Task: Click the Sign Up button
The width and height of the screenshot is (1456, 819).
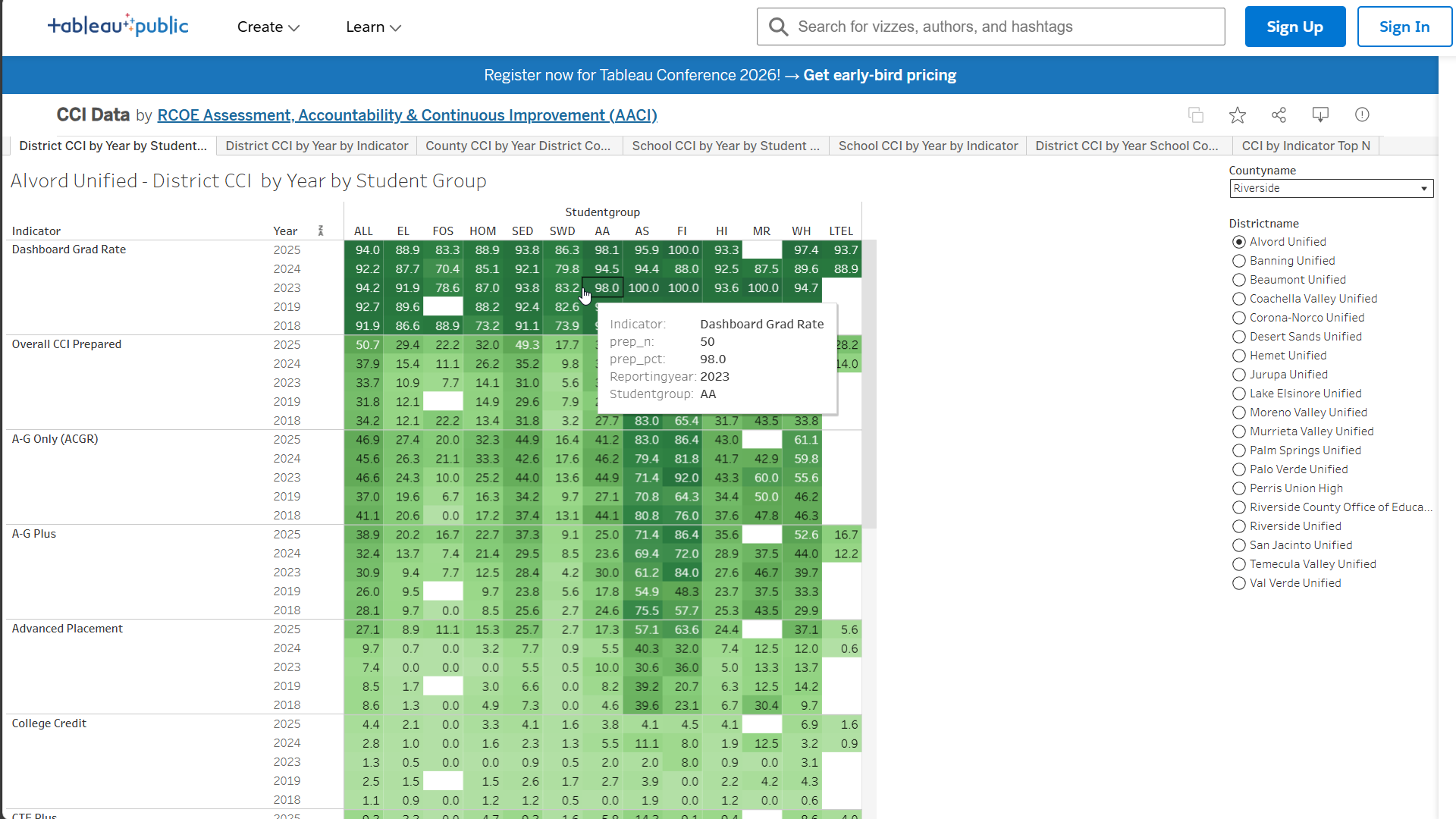Action: pos(1294,27)
